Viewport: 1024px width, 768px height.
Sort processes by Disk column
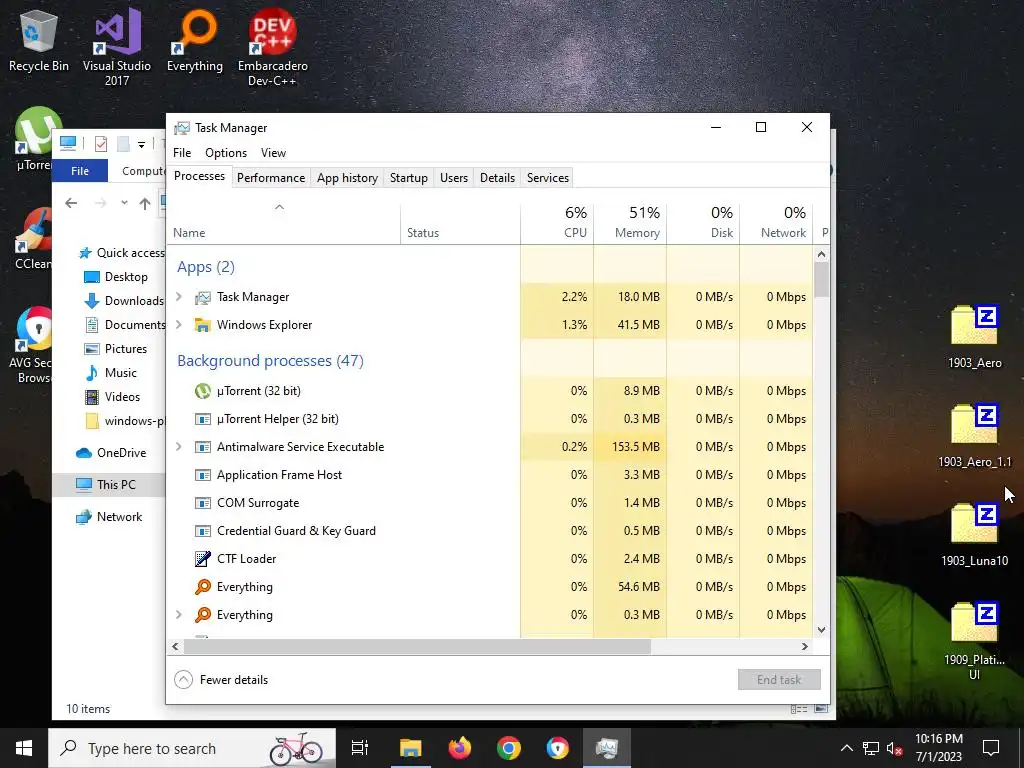pos(703,223)
